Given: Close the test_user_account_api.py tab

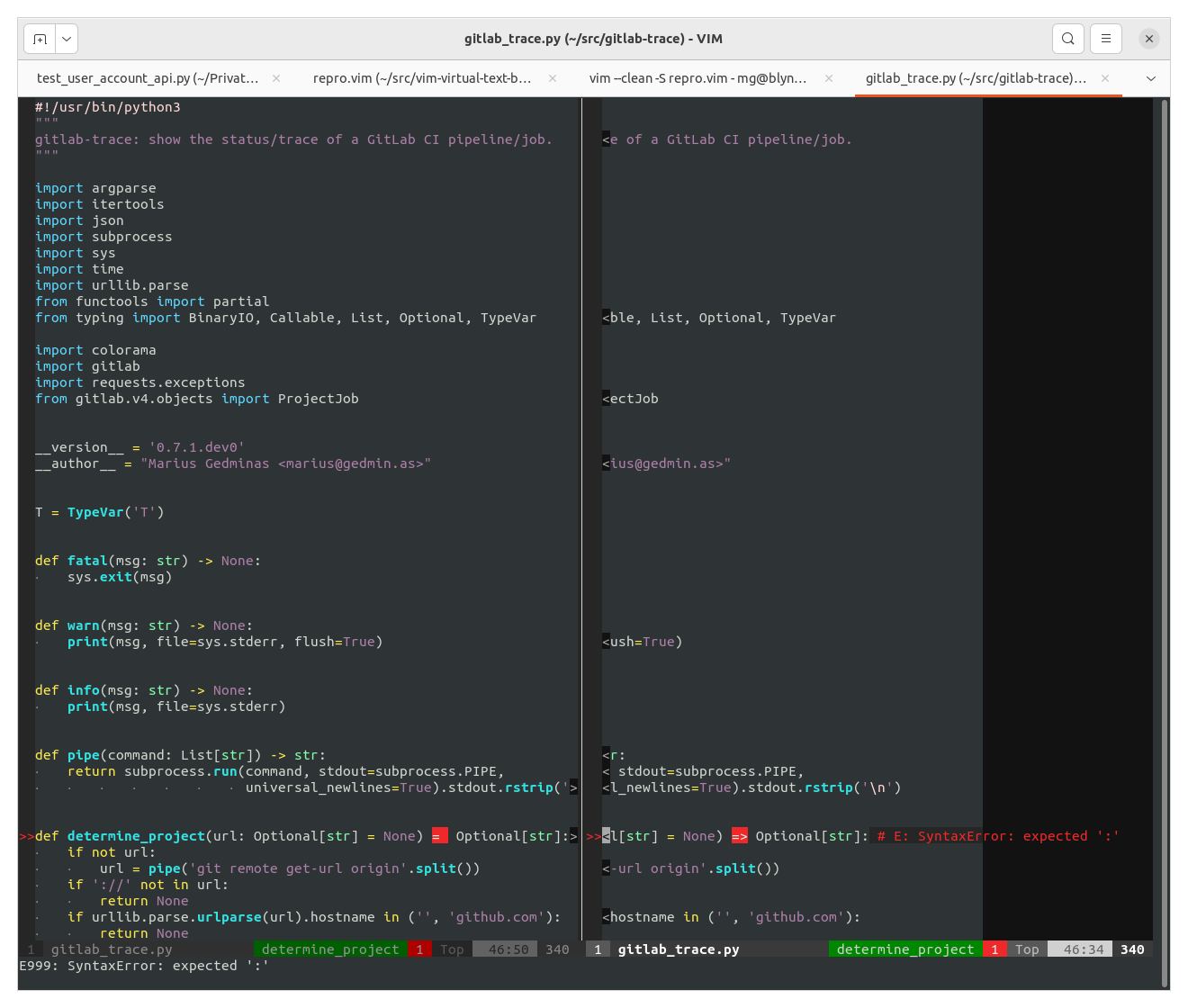Looking at the screenshot, I should pyautogui.click(x=276, y=78).
